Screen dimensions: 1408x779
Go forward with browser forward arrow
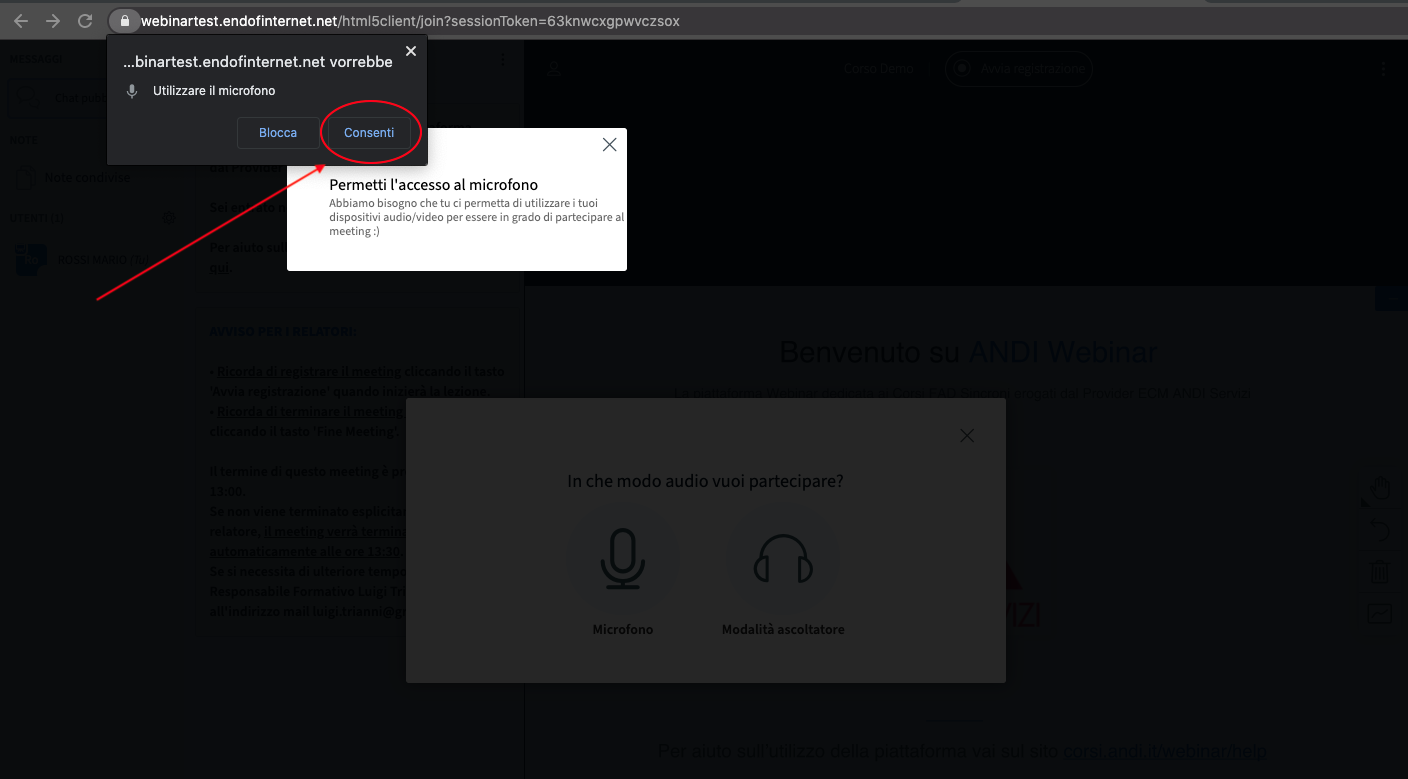pos(53,21)
